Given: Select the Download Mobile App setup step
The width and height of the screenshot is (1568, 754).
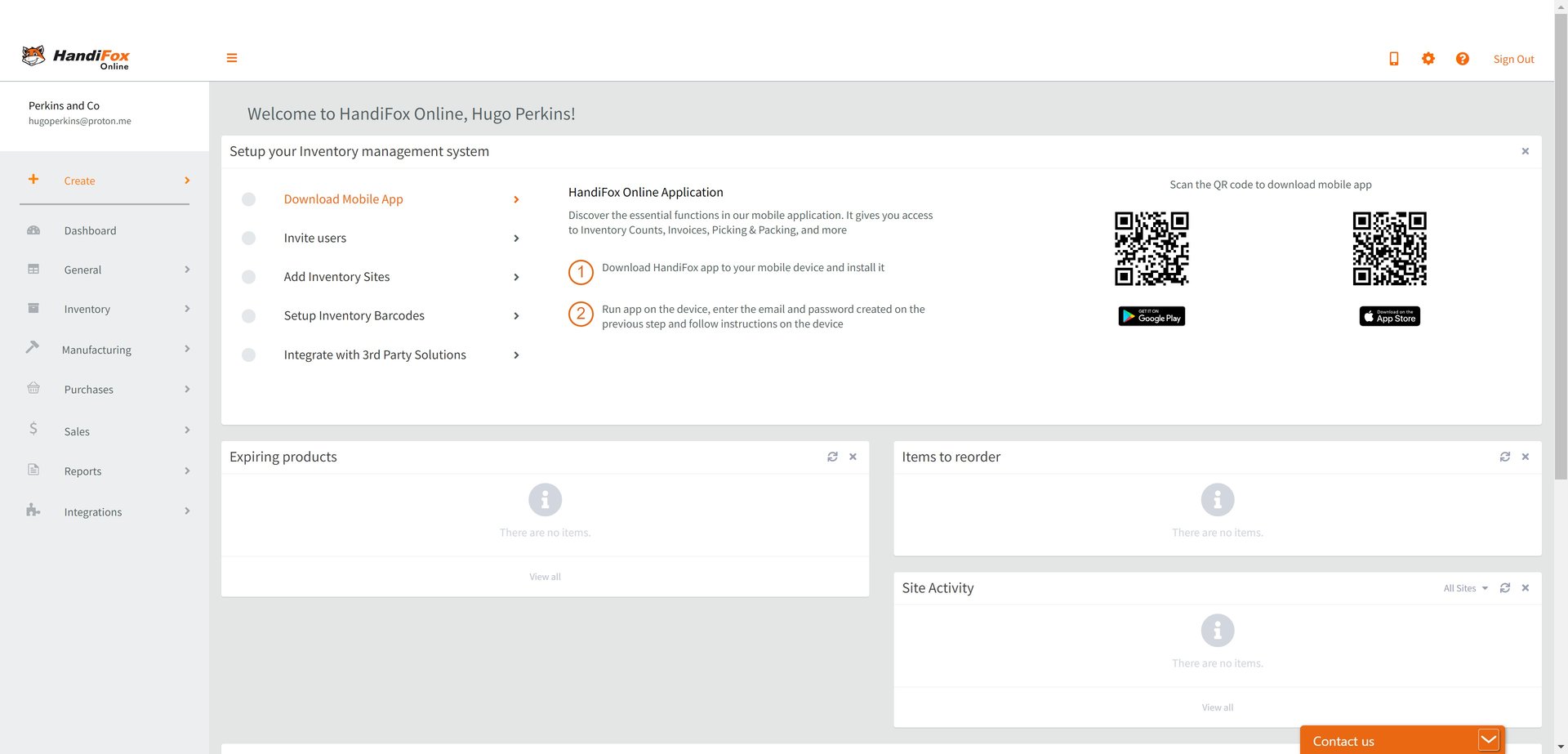Looking at the screenshot, I should click(x=344, y=199).
